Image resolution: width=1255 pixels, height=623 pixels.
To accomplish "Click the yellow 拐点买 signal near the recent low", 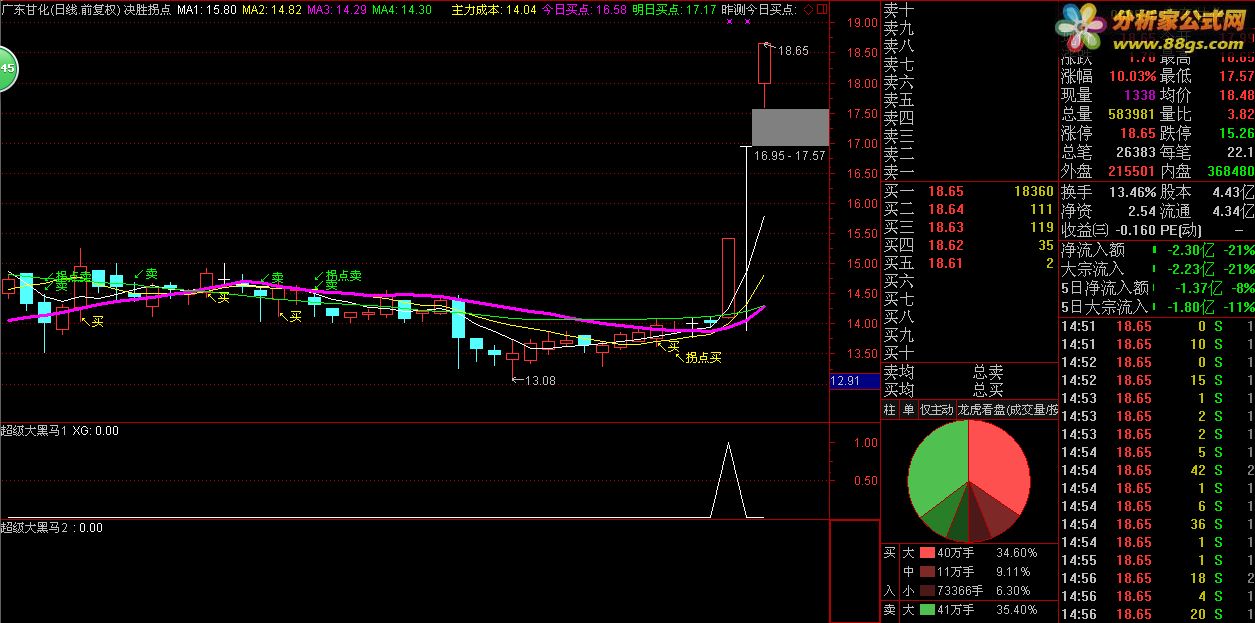I will click(703, 357).
